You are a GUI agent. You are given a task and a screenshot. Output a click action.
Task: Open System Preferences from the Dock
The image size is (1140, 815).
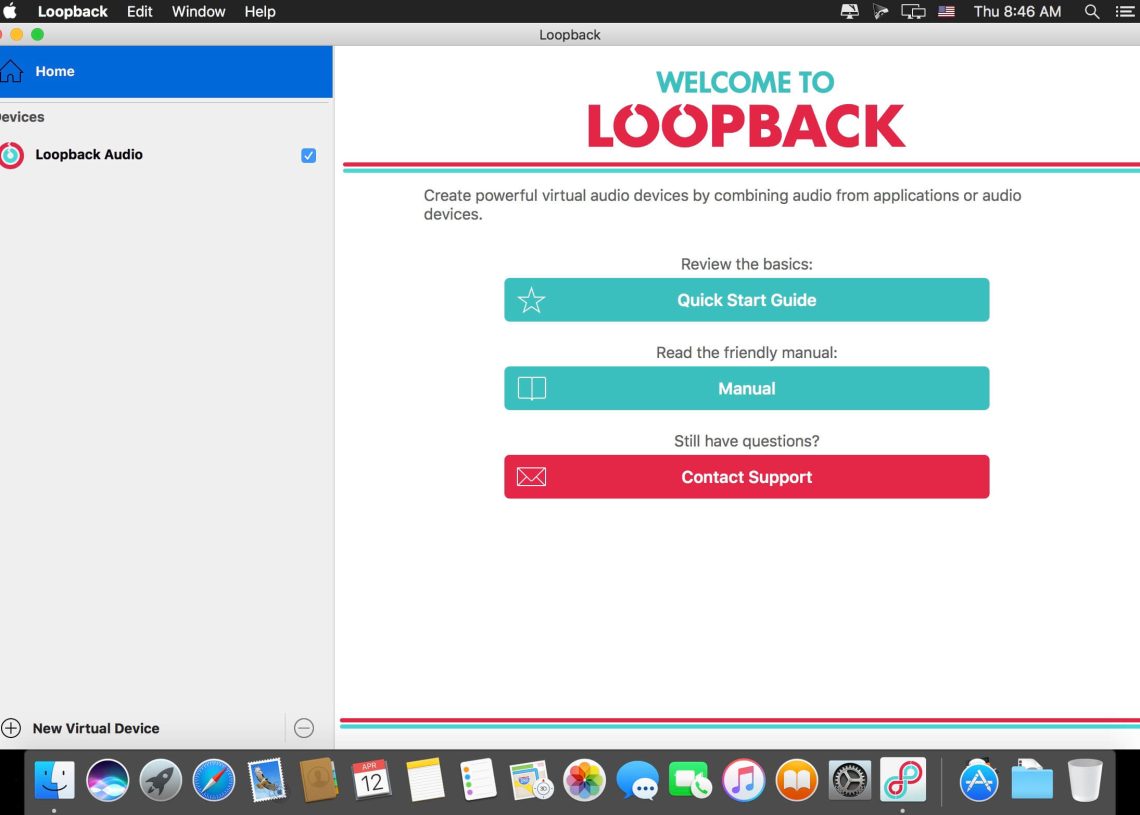tap(849, 778)
